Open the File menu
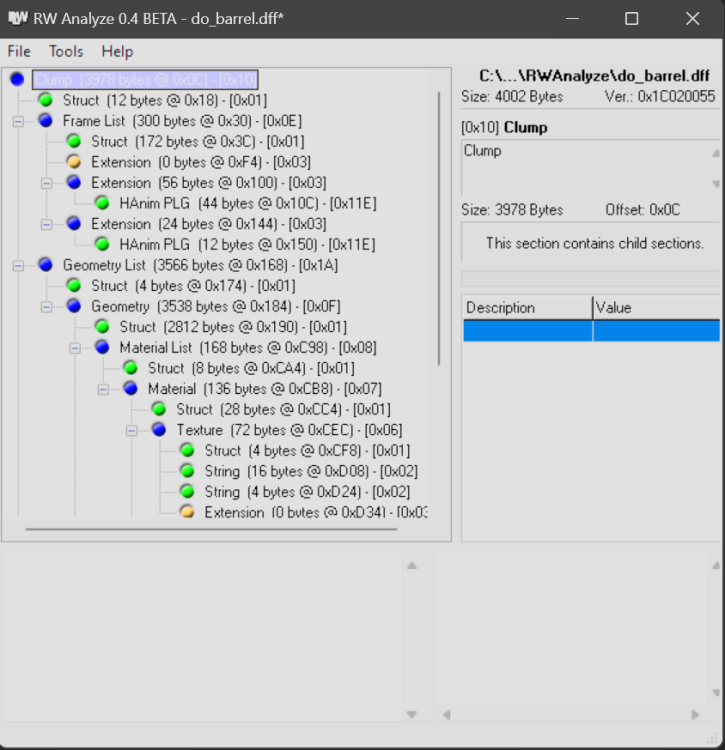This screenshot has width=725, height=750. pyautogui.click(x=19, y=51)
